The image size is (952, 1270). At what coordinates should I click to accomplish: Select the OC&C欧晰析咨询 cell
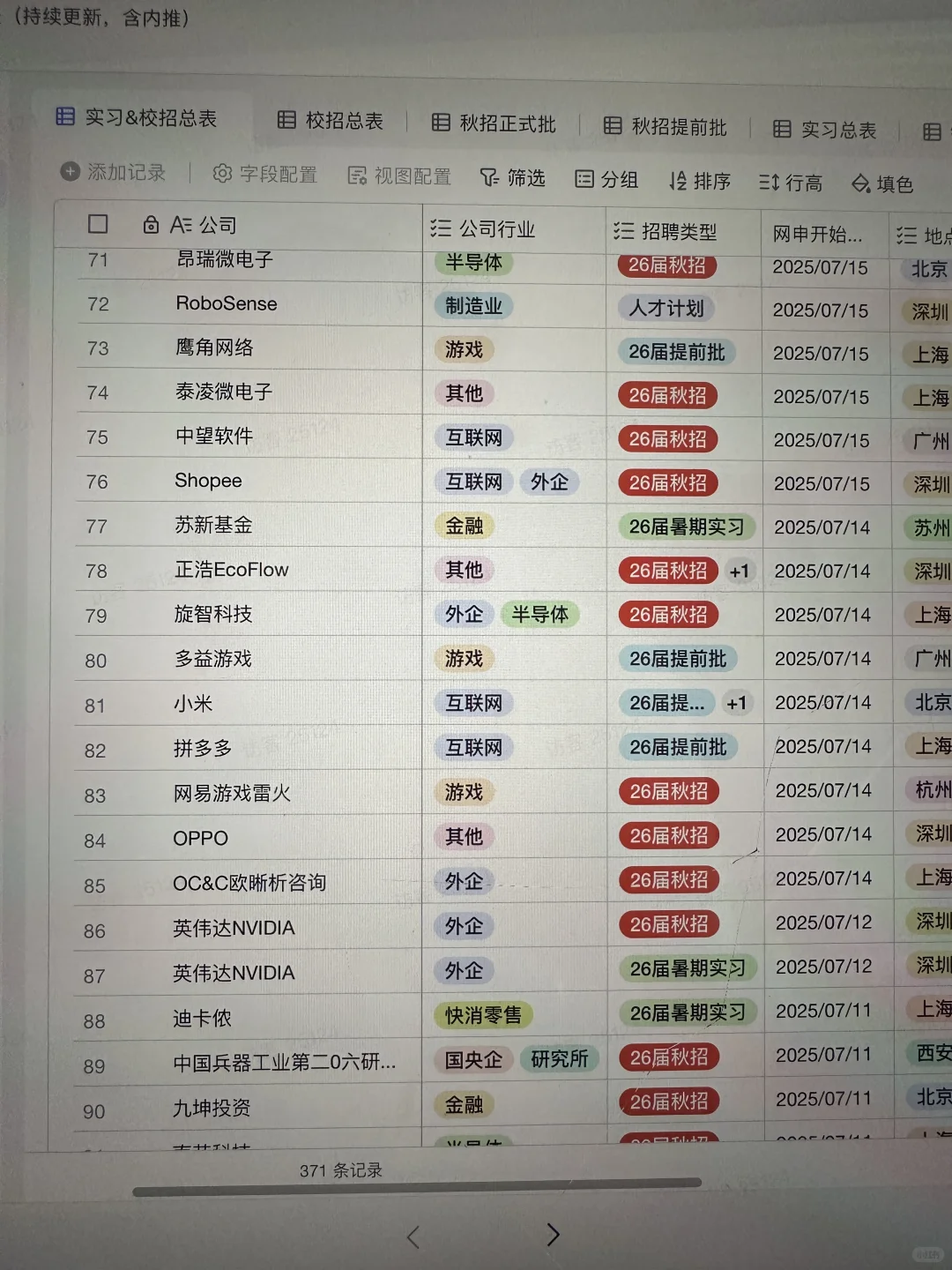pyautogui.click(x=249, y=883)
